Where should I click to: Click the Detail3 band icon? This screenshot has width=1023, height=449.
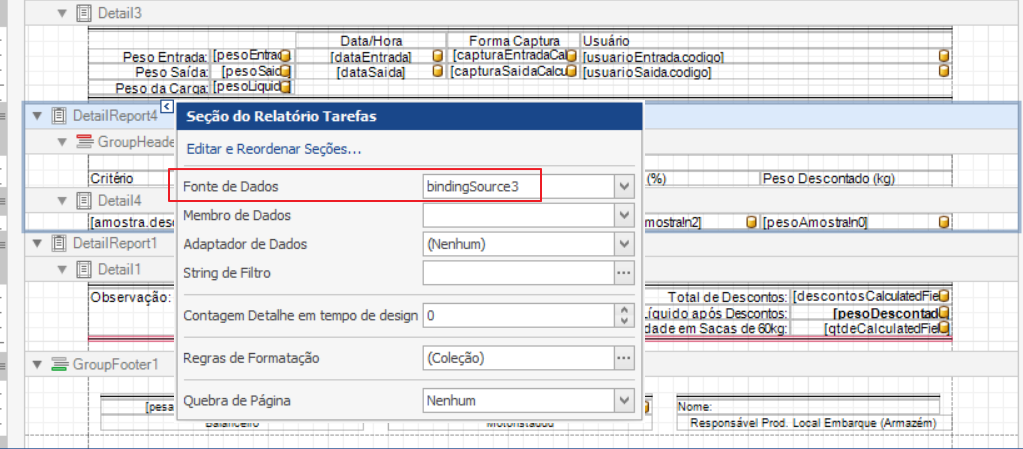pyautogui.click(x=84, y=12)
